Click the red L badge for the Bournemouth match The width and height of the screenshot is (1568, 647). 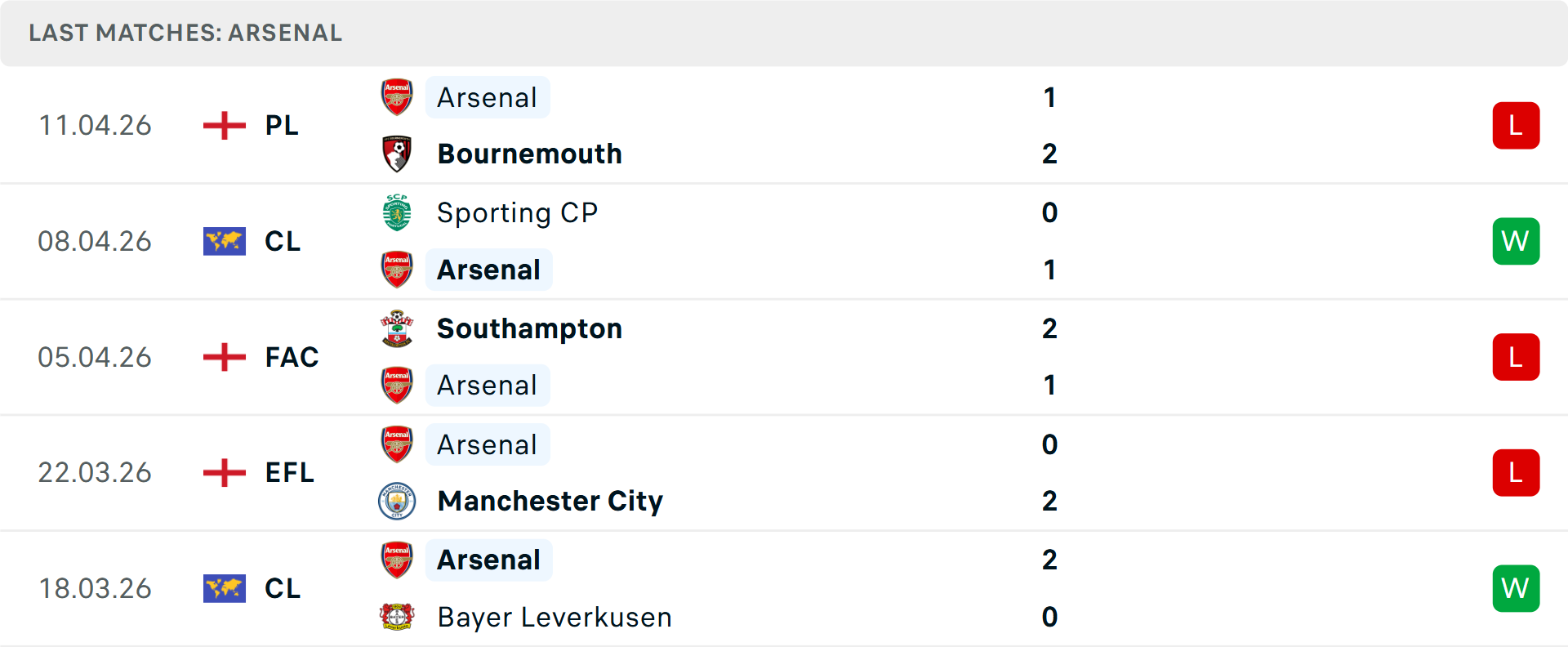[1516, 125]
